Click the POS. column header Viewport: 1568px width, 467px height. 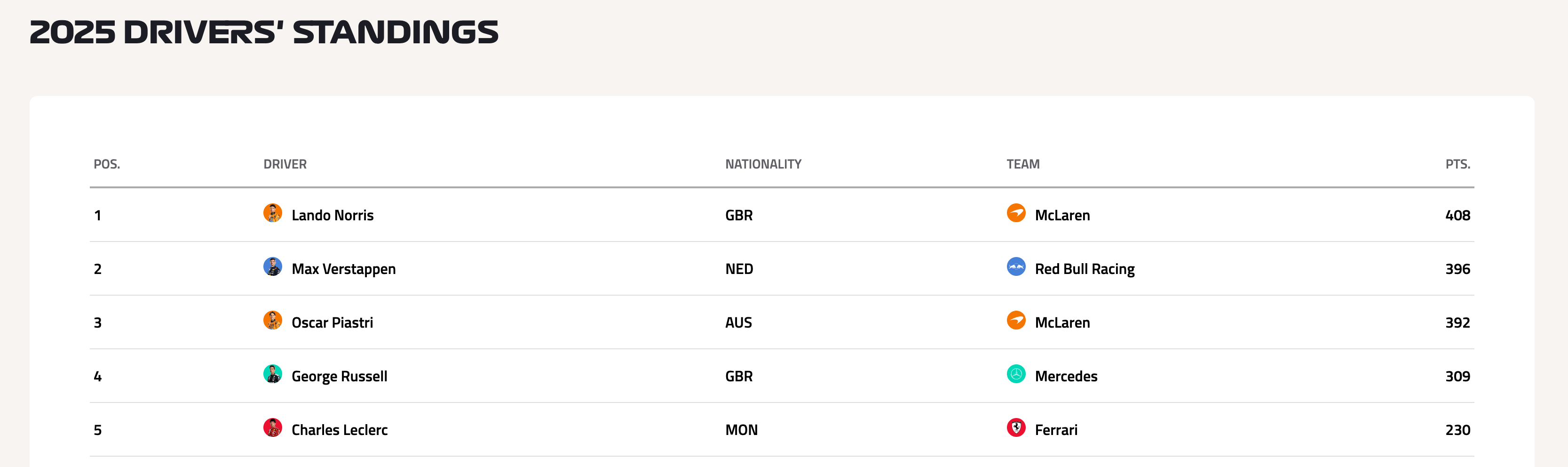tap(106, 164)
